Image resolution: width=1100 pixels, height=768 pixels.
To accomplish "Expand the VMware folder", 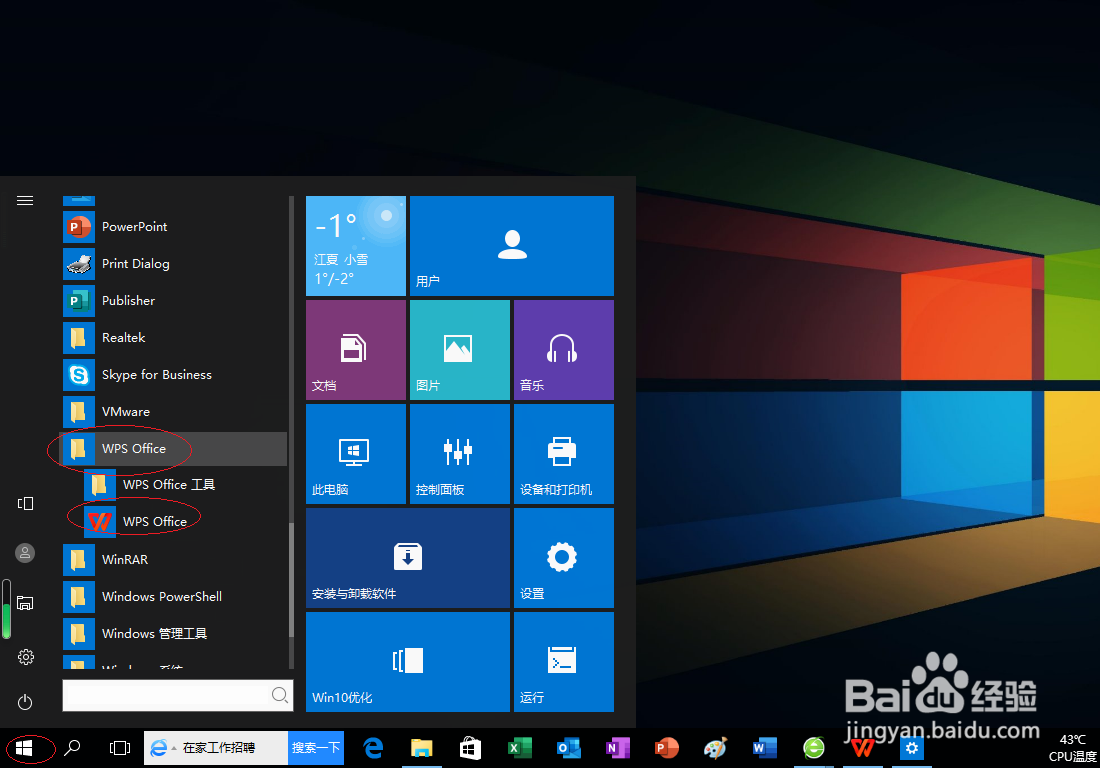I will pos(175,412).
